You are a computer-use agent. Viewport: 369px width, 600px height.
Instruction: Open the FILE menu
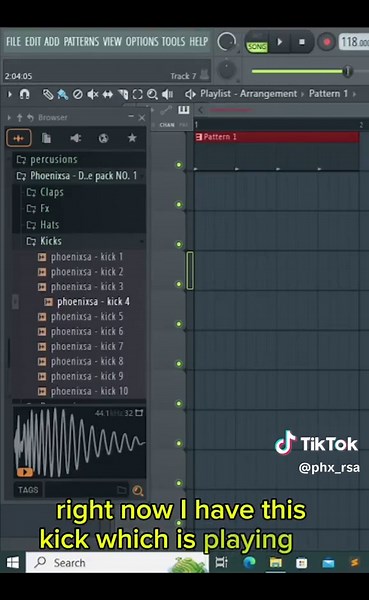pos(13,41)
